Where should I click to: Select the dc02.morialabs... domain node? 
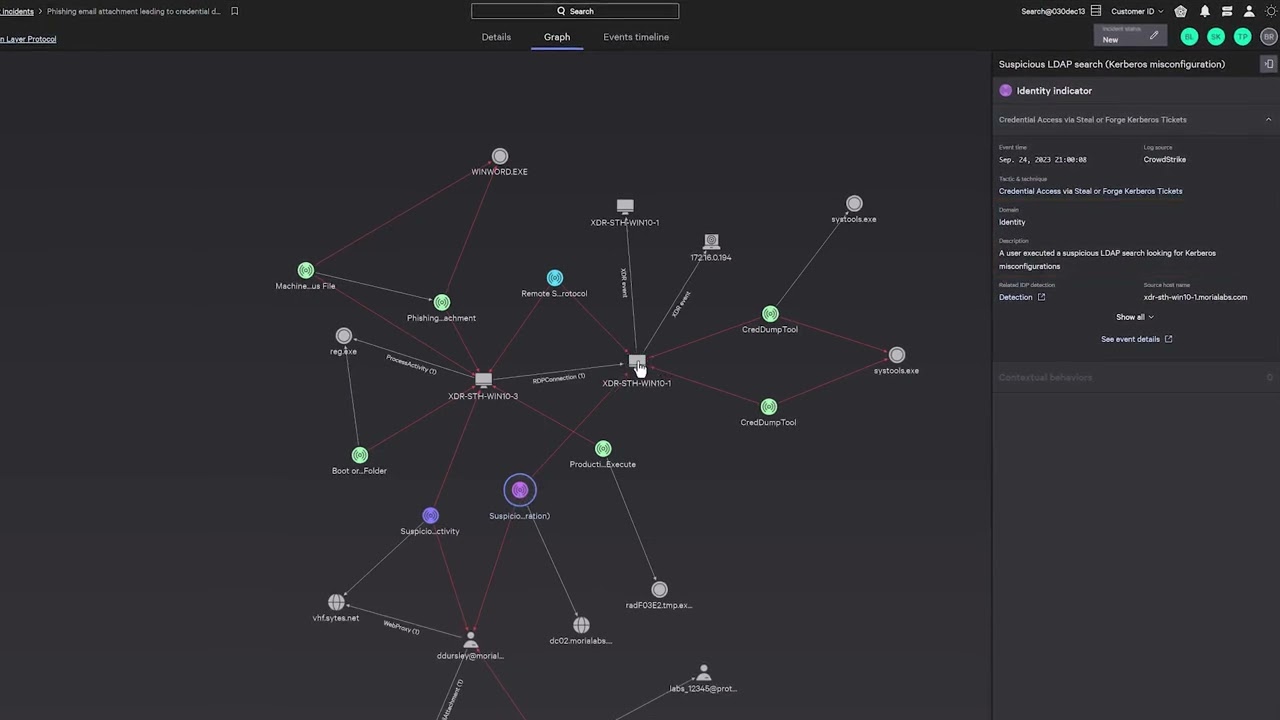click(581, 625)
